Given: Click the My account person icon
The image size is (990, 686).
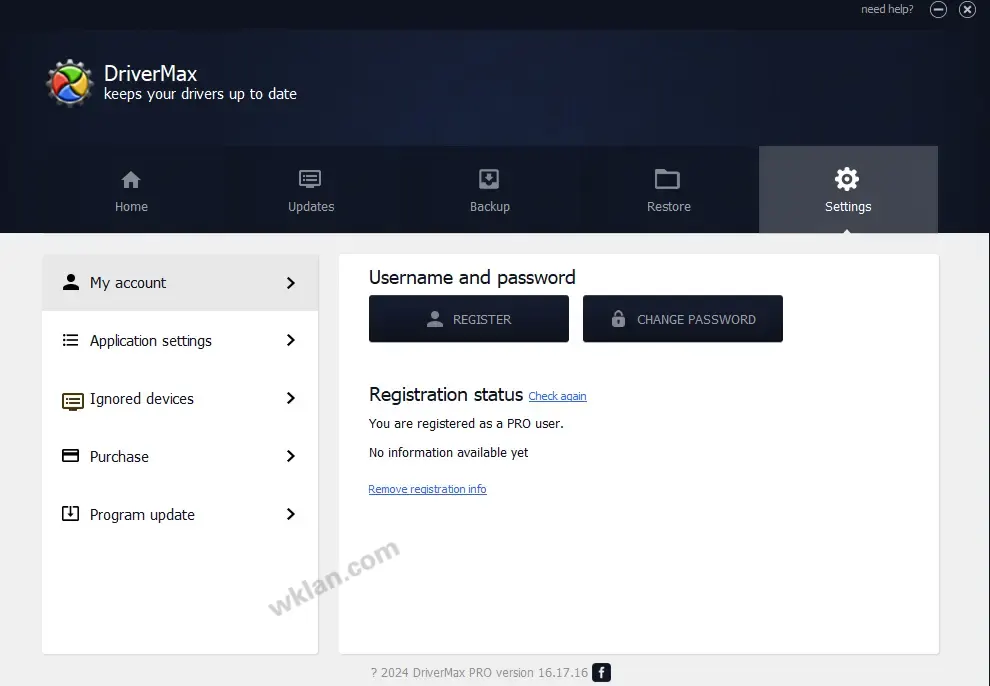Looking at the screenshot, I should pos(71,282).
